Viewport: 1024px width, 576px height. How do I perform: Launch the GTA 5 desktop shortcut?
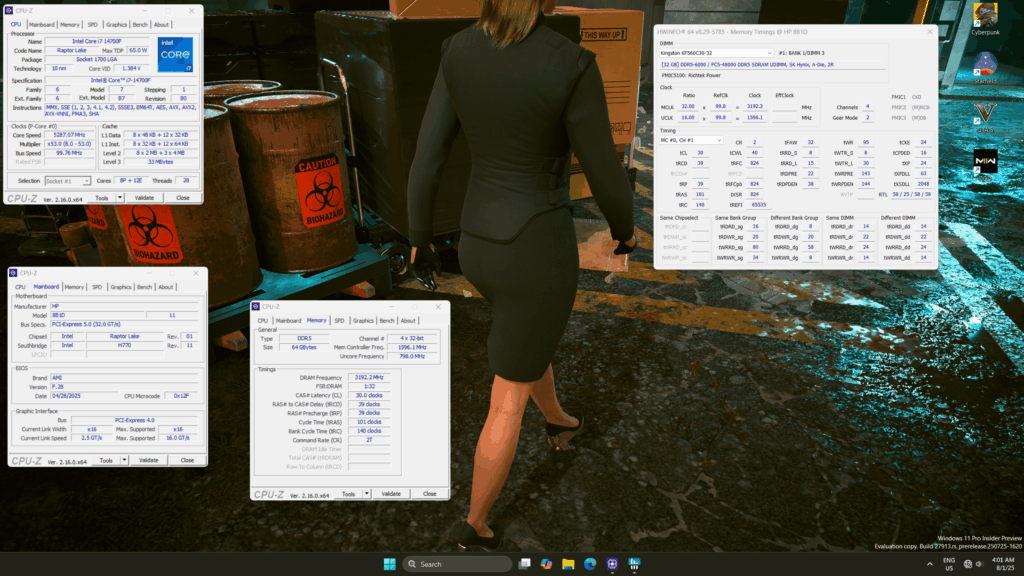tap(985, 118)
